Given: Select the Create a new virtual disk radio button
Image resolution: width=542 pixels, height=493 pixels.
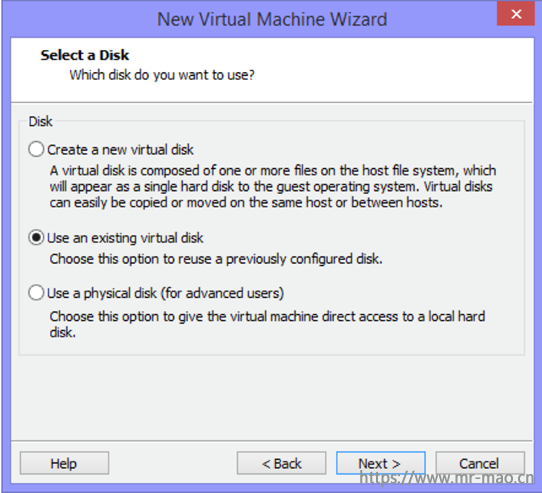Looking at the screenshot, I should point(36,150).
